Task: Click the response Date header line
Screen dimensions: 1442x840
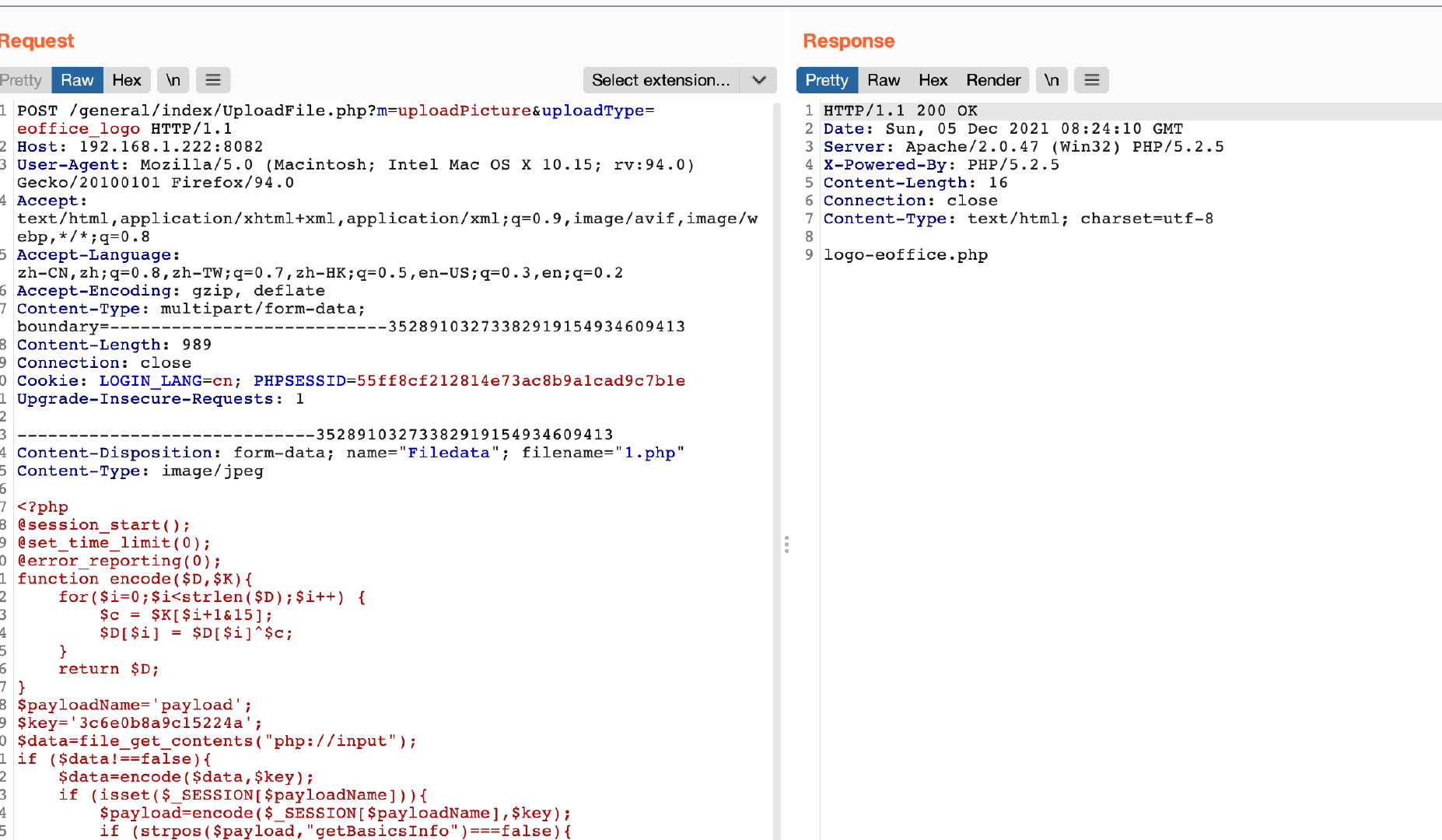Action: [1003, 129]
